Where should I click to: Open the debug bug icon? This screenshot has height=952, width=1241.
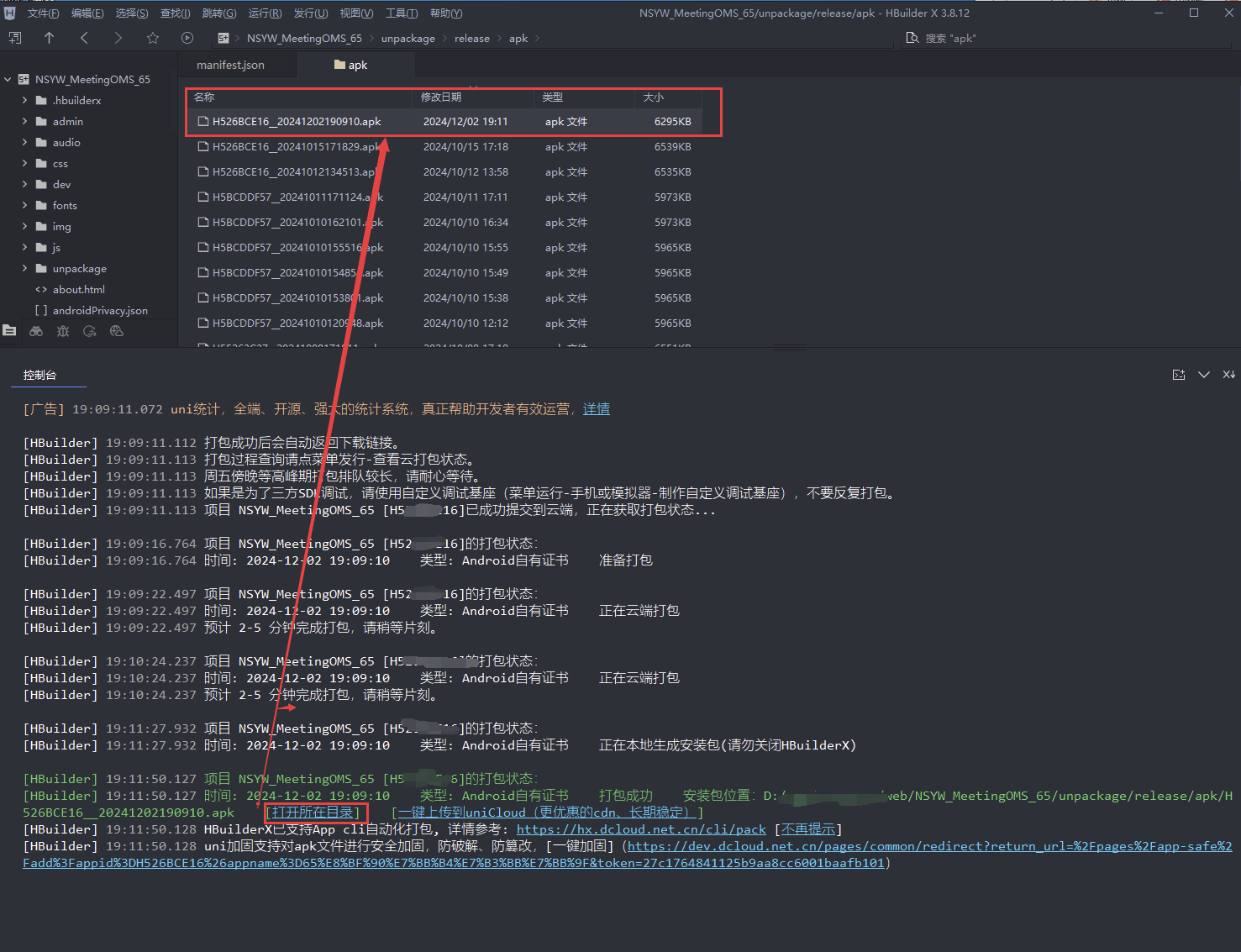pyautogui.click(x=63, y=331)
